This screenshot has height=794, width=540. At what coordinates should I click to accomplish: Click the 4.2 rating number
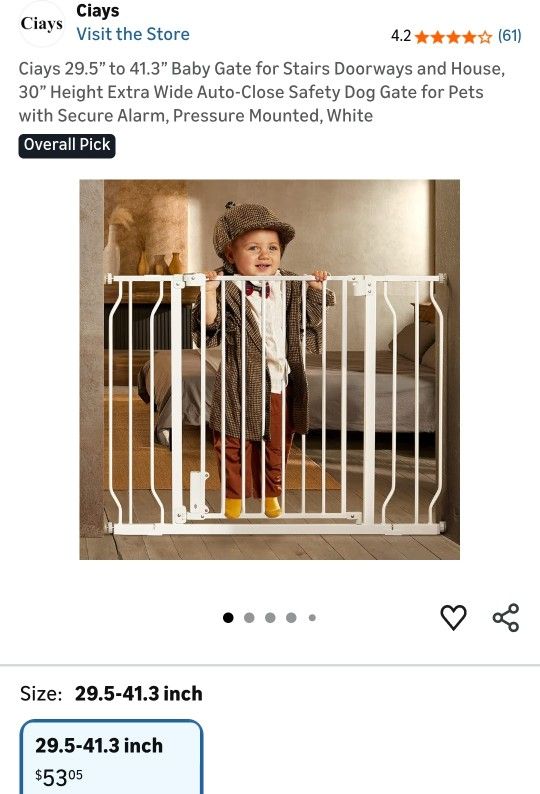(x=401, y=36)
